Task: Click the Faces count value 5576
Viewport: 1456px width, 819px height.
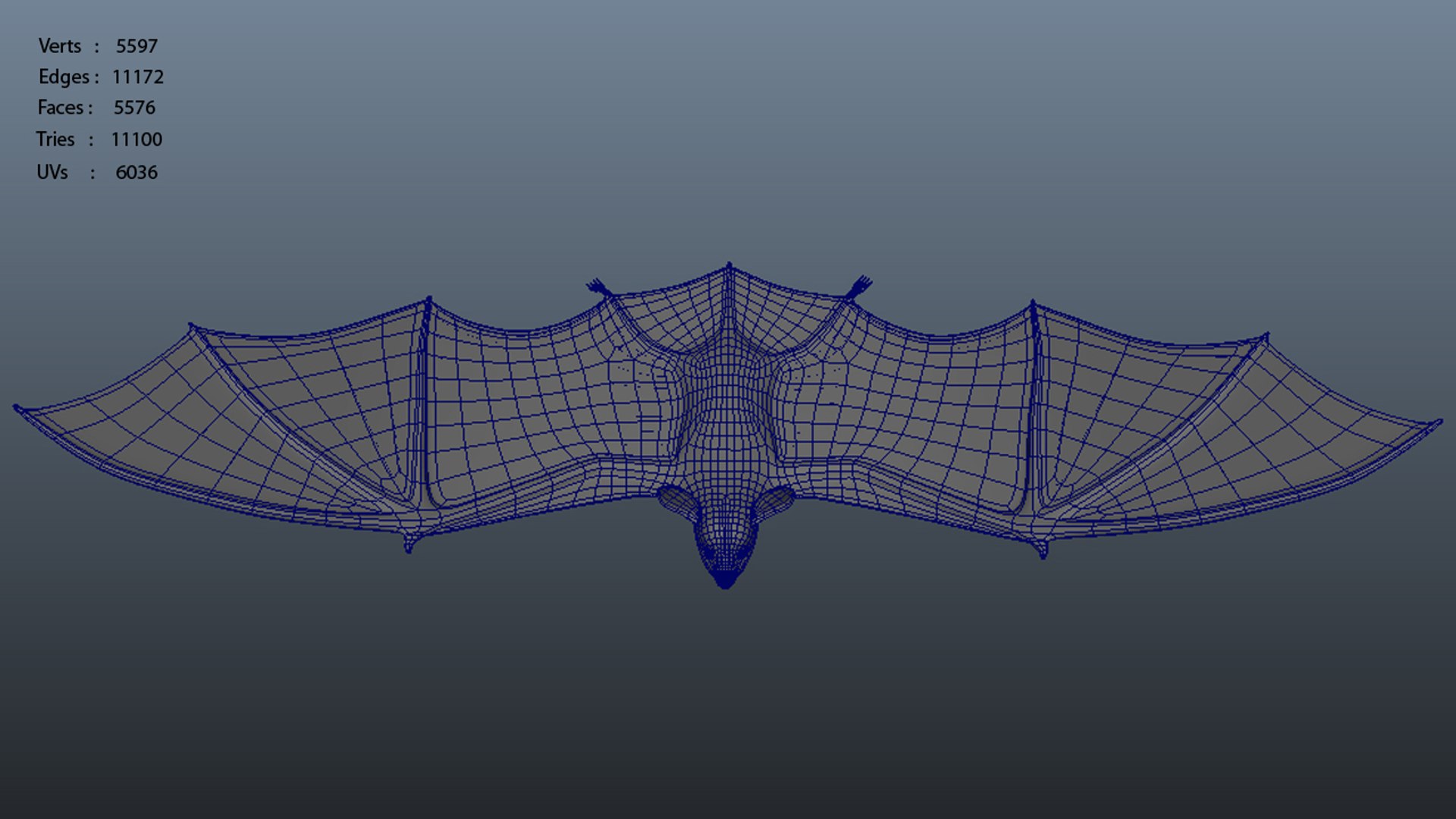Action: coord(134,108)
